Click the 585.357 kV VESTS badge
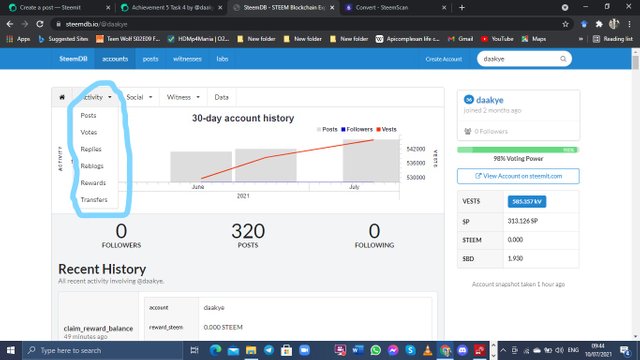Image resolution: width=640 pixels, height=360 pixels. pos(527,202)
